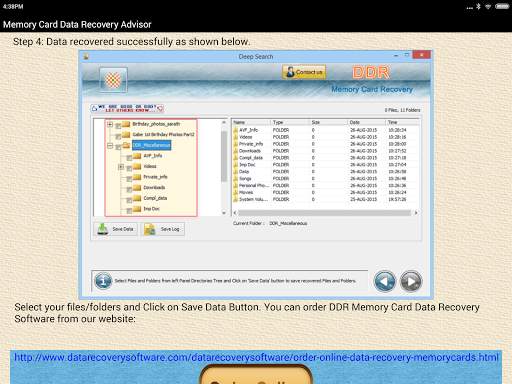Click the folder icon beside Songs in file list
The image size is (512, 384).
[x=235, y=179]
